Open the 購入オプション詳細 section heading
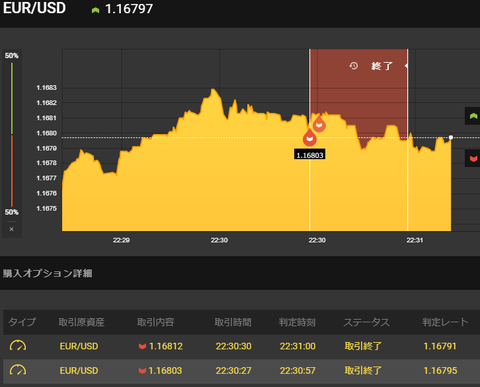The image size is (480, 387). (x=47, y=273)
